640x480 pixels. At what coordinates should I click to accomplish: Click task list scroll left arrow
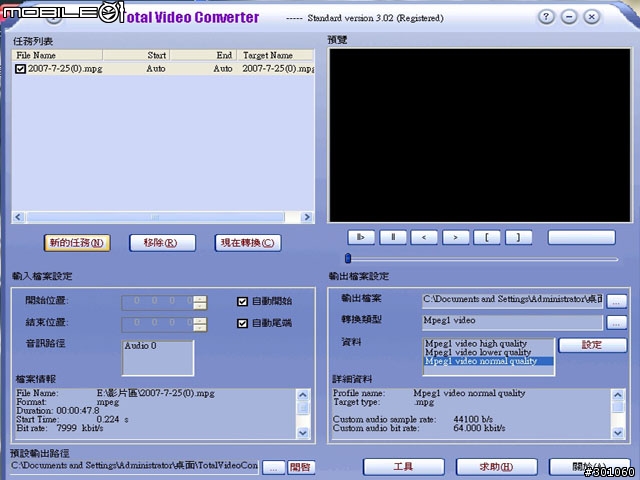18,217
